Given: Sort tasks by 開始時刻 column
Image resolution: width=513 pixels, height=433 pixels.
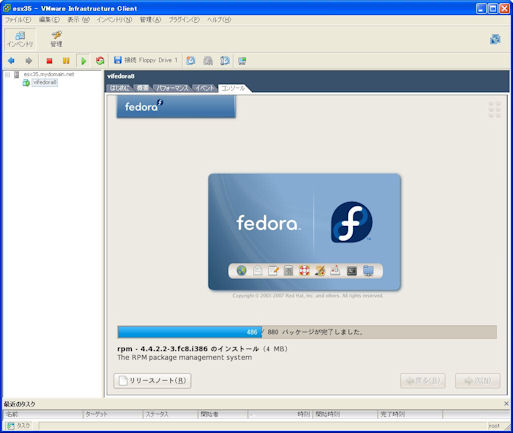Looking at the screenshot, I should point(345,414).
